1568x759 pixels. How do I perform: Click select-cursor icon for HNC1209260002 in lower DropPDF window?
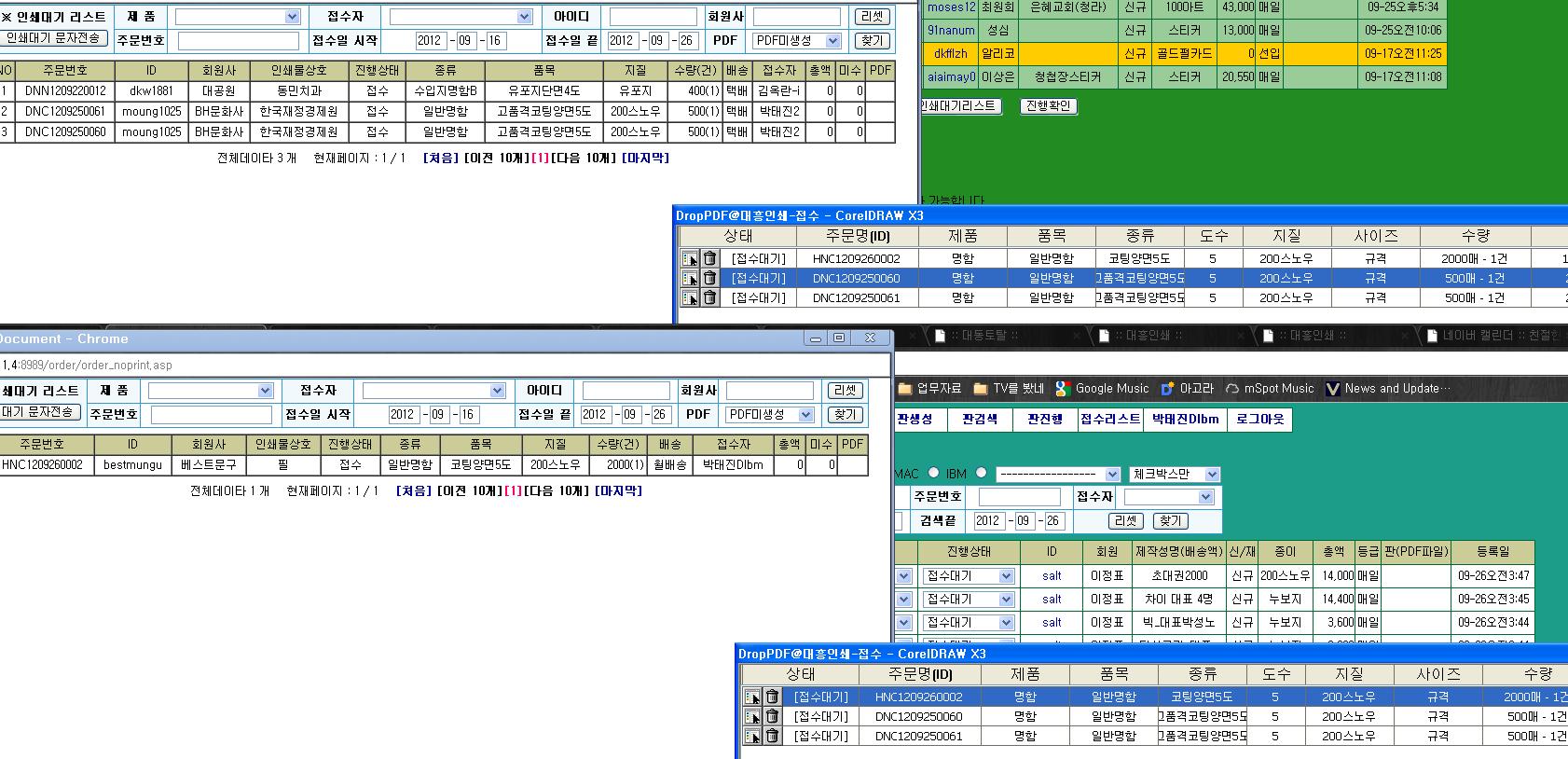click(752, 697)
